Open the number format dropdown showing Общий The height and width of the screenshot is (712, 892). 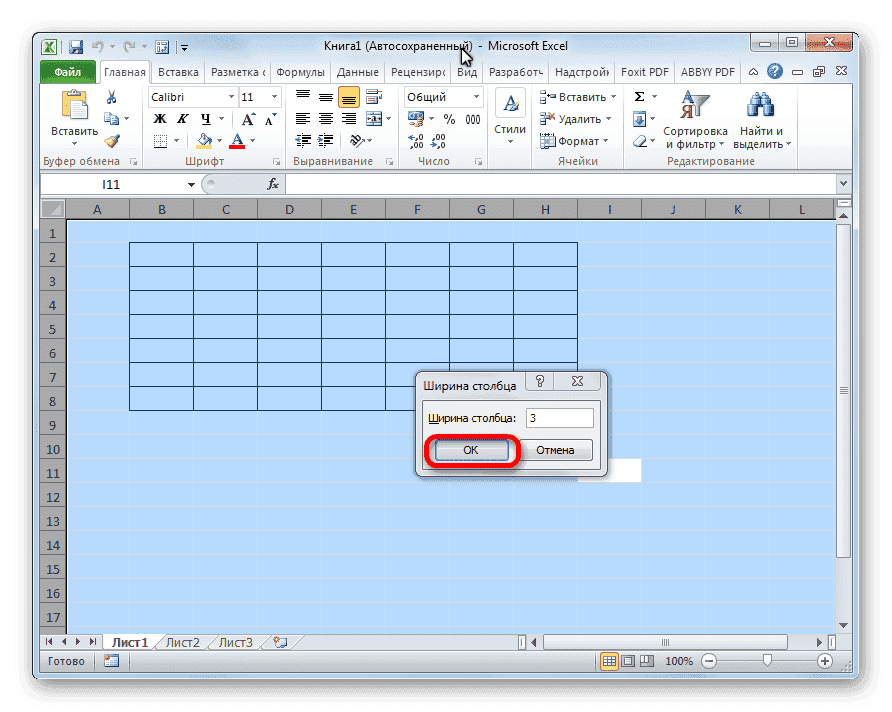click(x=442, y=96)
